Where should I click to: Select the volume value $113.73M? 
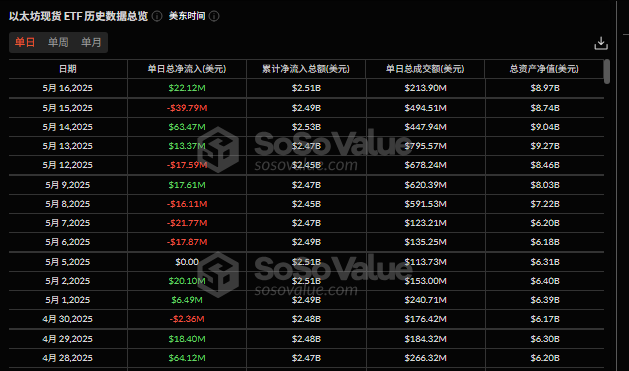pos(425,262)
